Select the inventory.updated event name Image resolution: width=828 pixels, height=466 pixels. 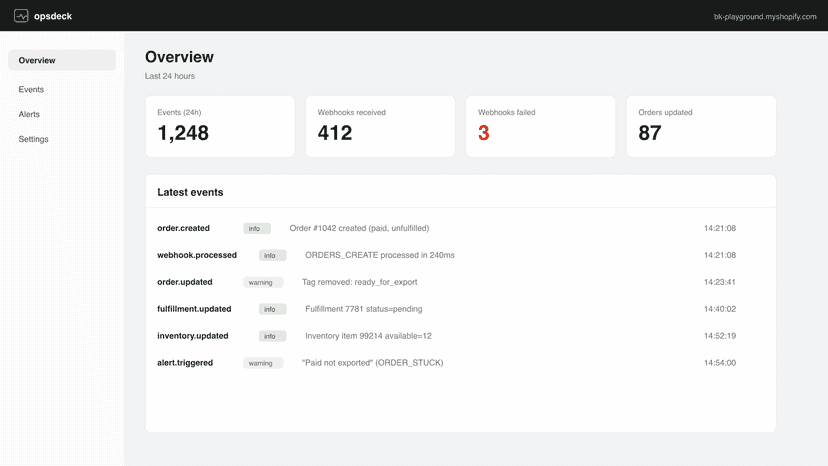(x=192, y=336)
